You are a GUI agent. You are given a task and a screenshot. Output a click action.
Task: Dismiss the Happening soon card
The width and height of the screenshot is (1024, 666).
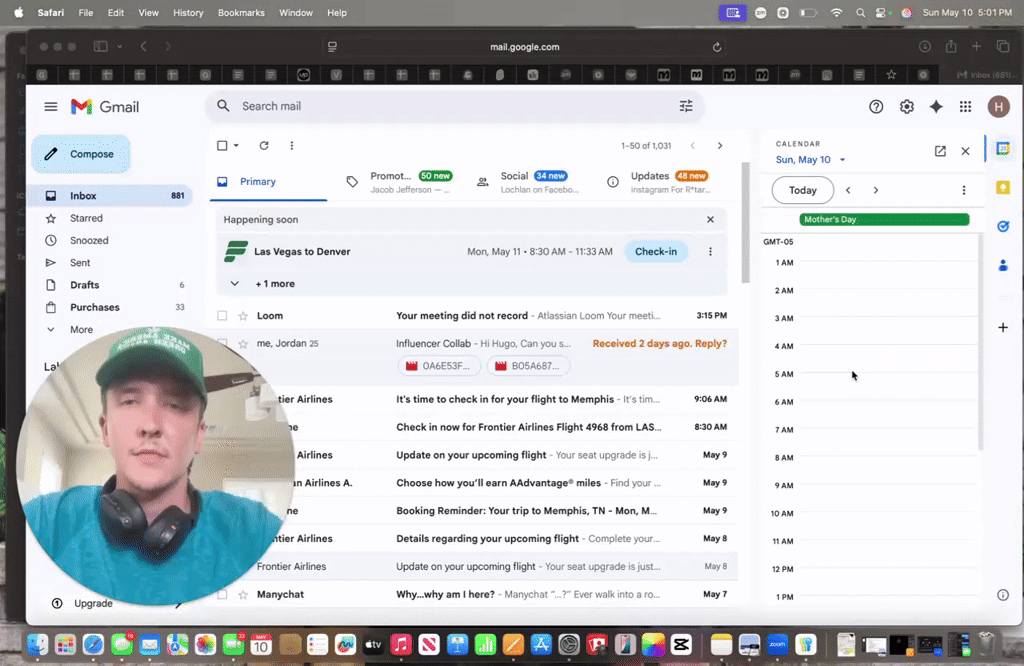coord(710,219)
